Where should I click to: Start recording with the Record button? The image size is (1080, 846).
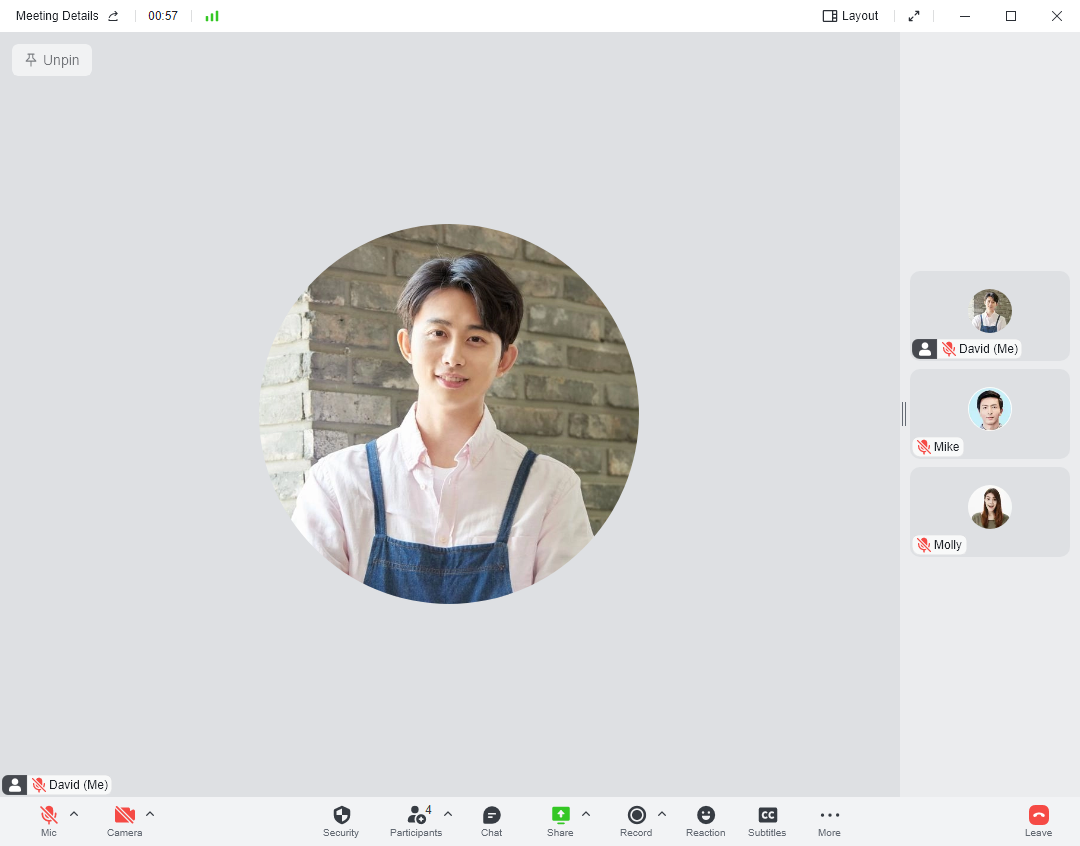pos(636,821)
